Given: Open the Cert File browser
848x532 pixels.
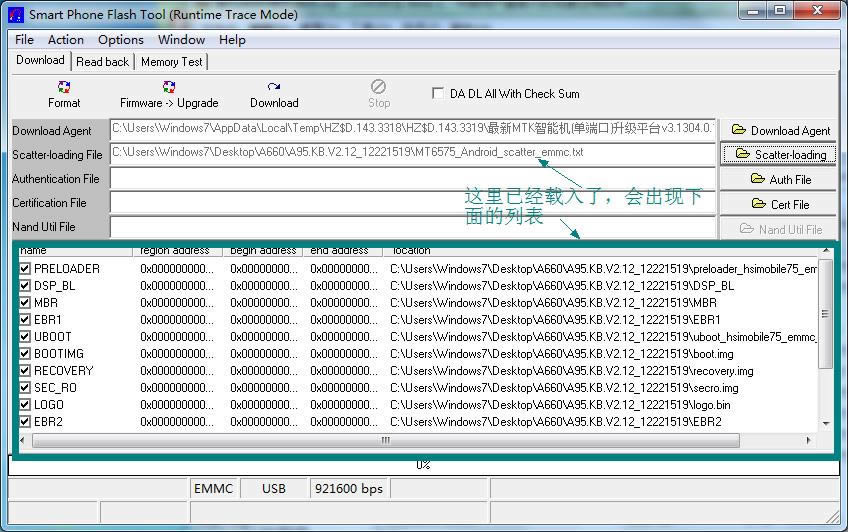Looking at the screenshot, I should pyautogui.click(x=780, y=204).
